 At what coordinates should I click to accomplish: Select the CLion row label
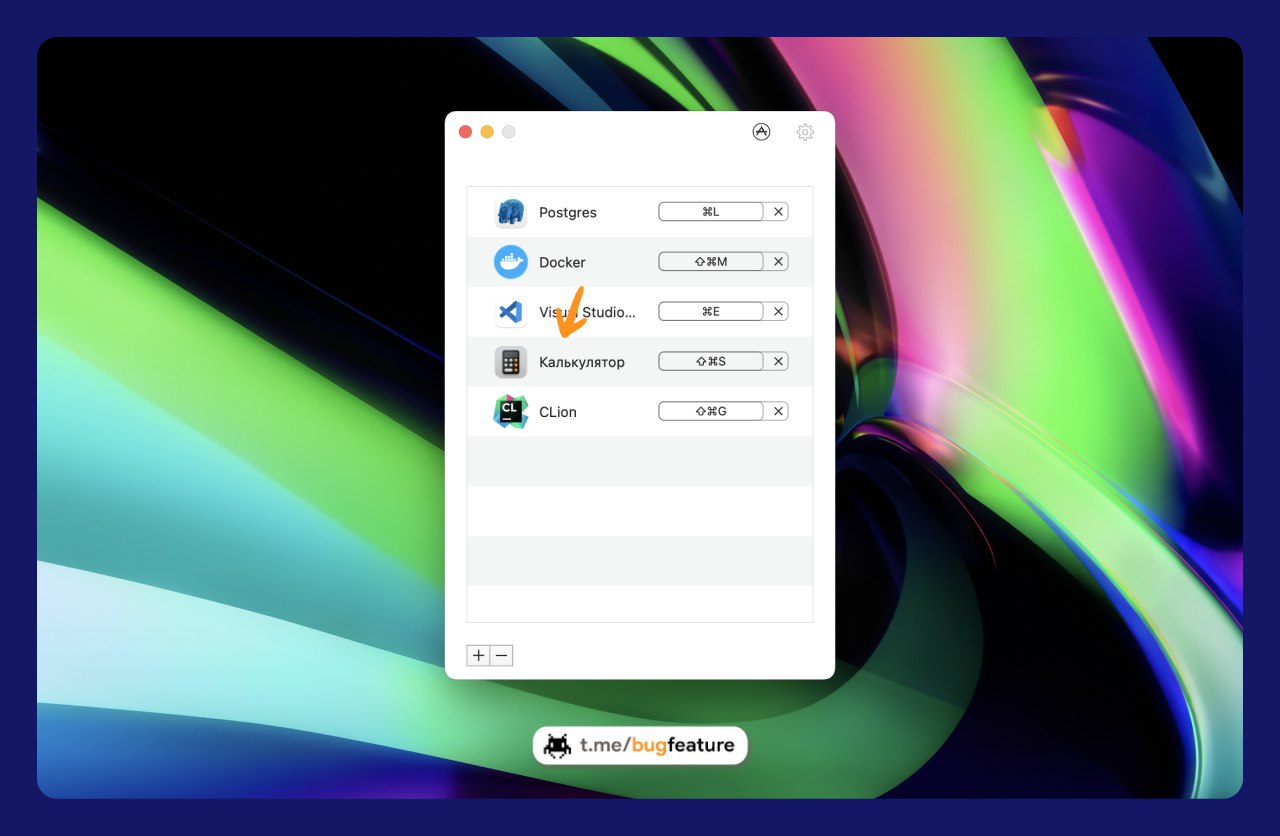click(x=558, y=412)
